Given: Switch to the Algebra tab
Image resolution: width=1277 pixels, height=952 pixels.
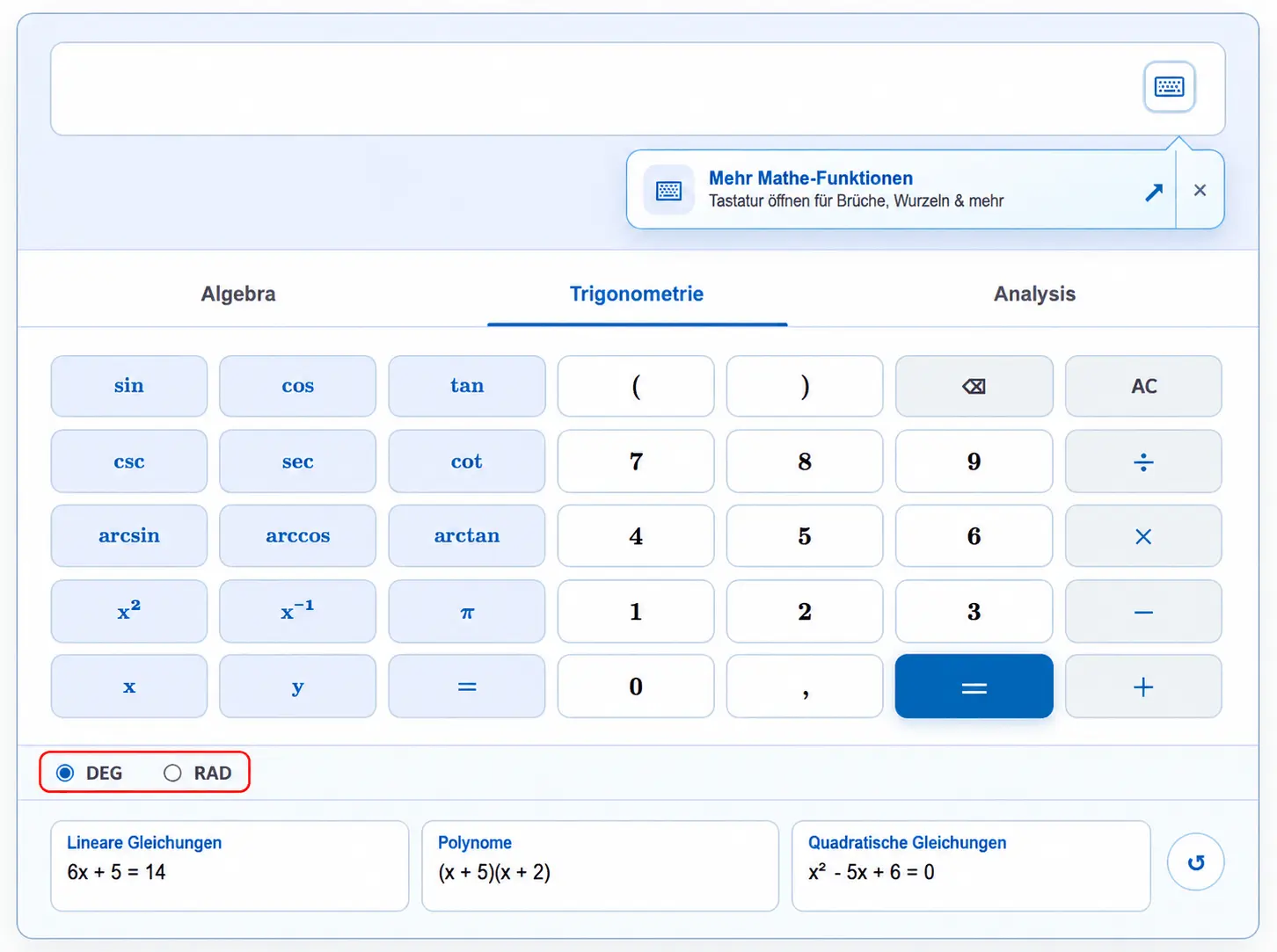Looking at the screenshot, I should 238,294.
